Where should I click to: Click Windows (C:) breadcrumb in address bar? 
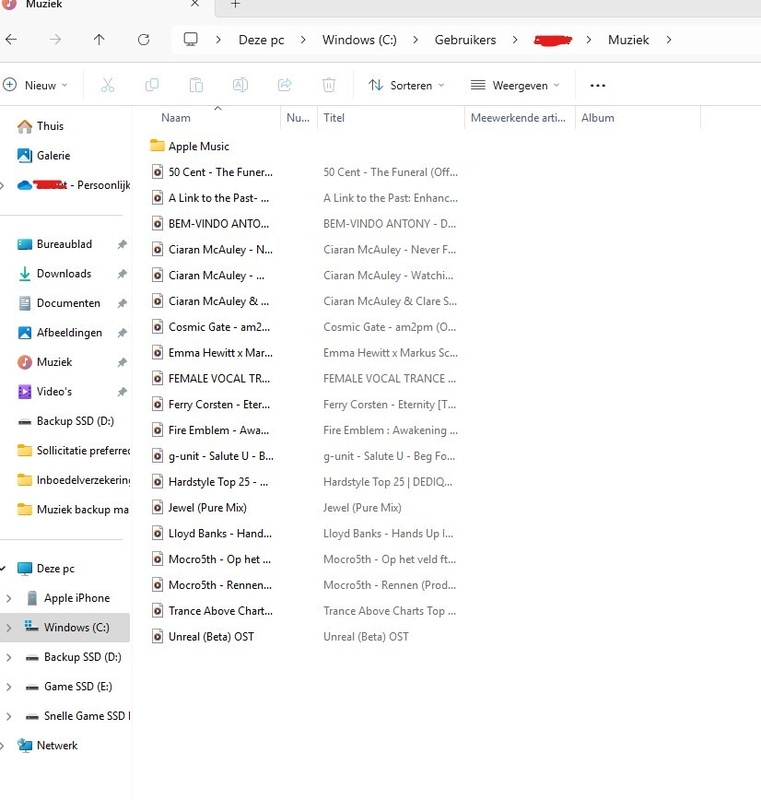(359, 40)
